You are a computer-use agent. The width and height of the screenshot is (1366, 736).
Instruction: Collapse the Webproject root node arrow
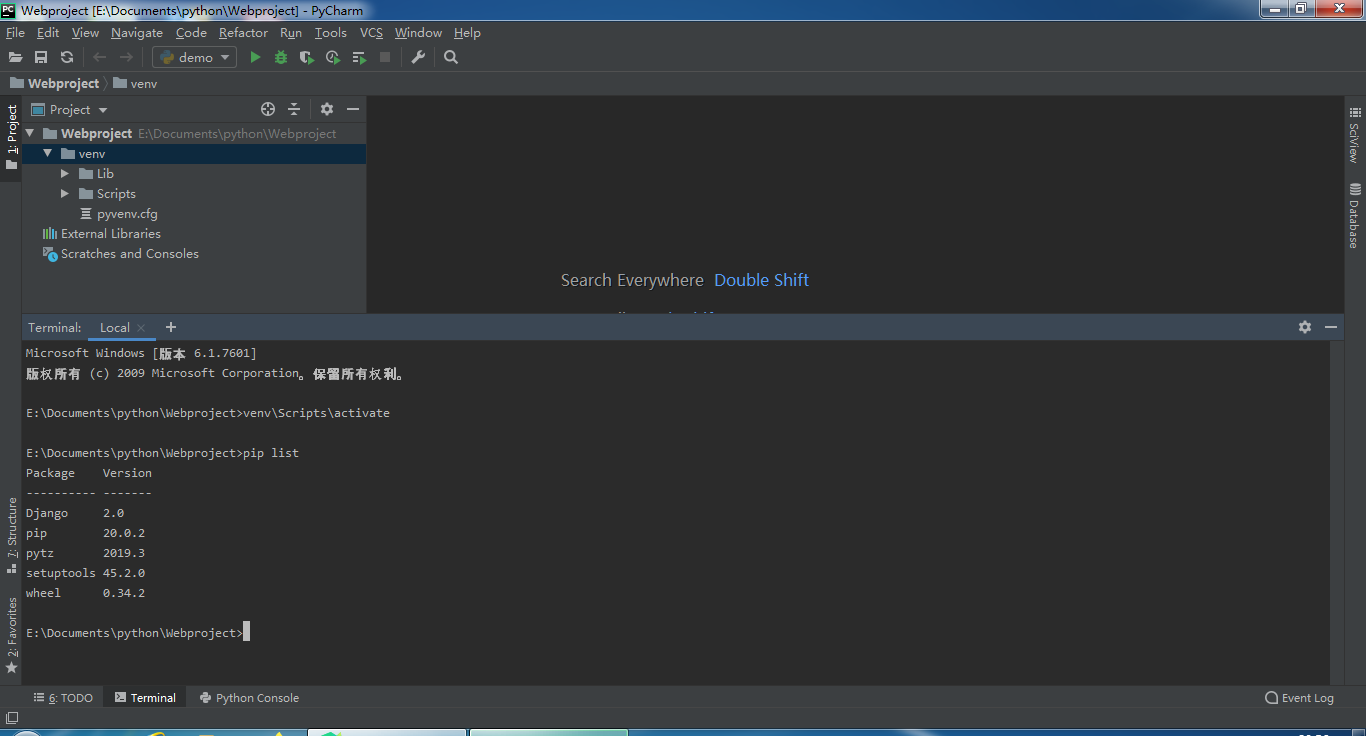pos(29,133)
